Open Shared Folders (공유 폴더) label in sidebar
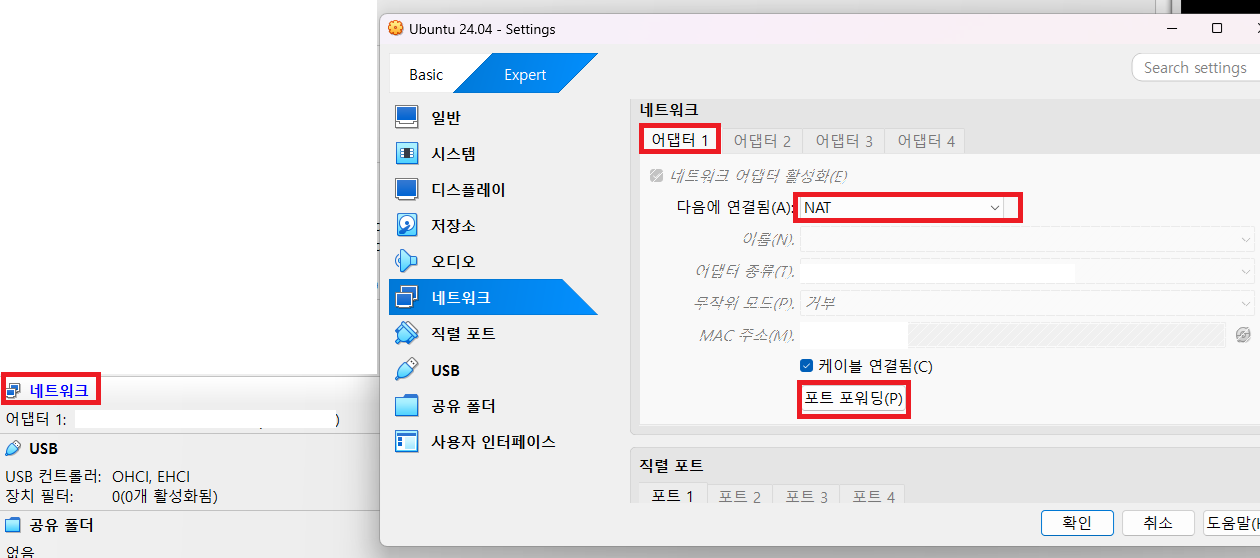 pyautogui.click(x=463, y=406)
